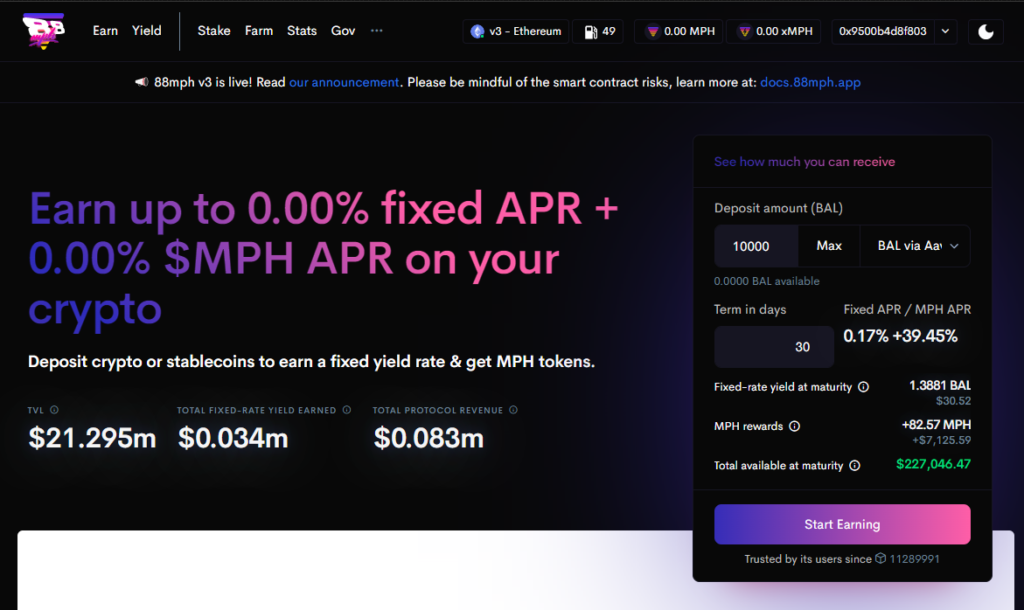Click the MPH rewards info icon

point(794,426)
